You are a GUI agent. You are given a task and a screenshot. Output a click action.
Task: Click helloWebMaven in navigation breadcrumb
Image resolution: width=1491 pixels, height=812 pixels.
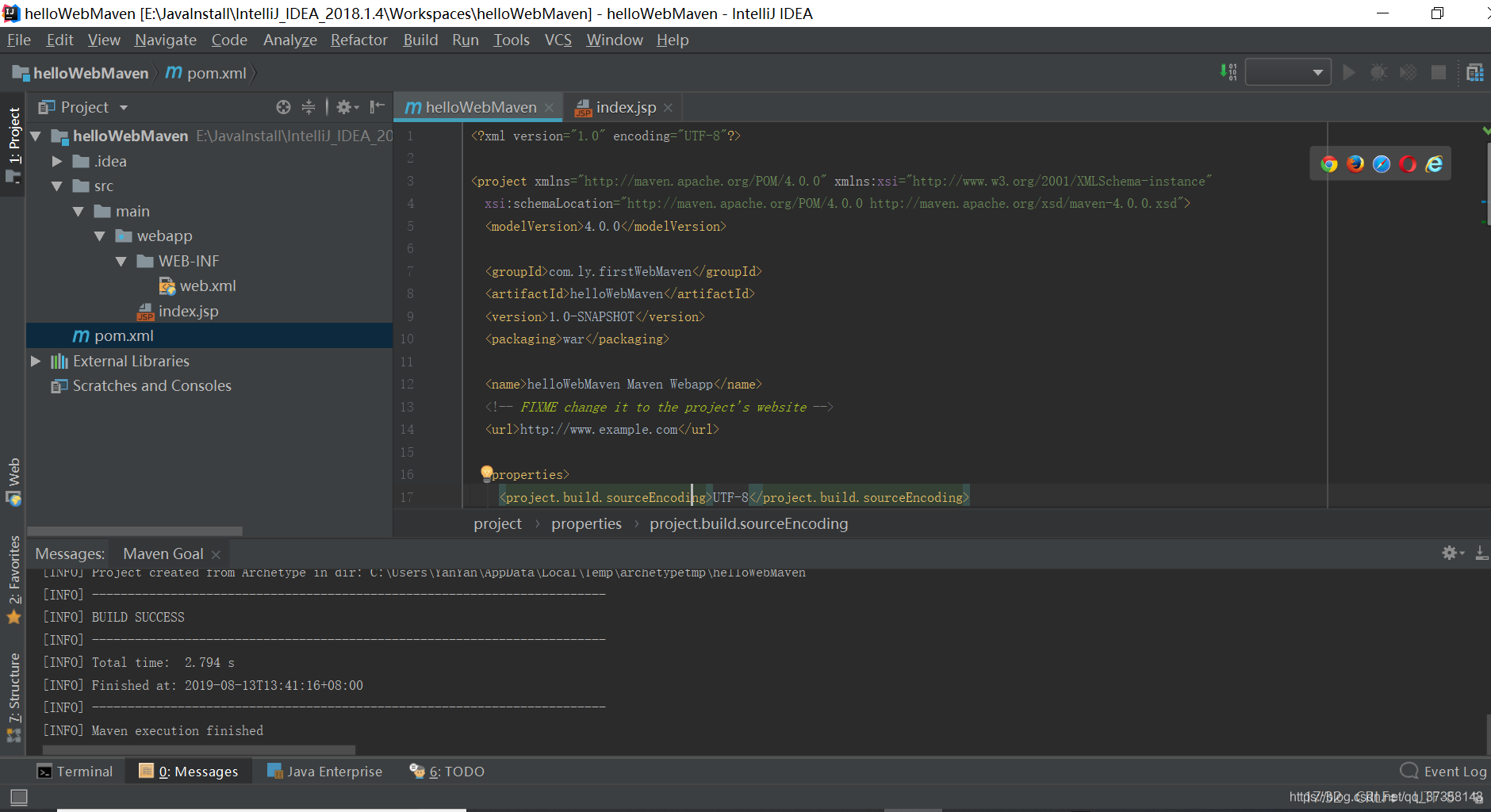pos(81,73)
